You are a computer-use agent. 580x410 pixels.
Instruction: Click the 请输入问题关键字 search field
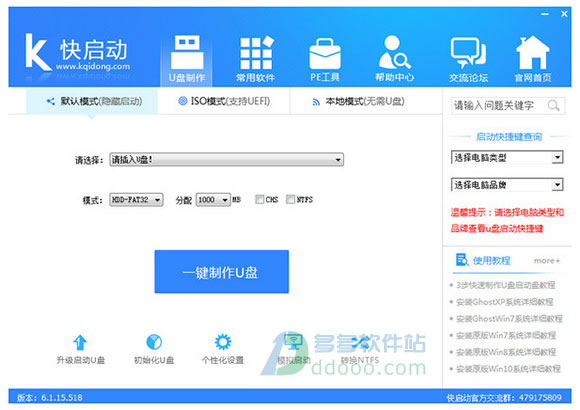(x=499, y=106)
